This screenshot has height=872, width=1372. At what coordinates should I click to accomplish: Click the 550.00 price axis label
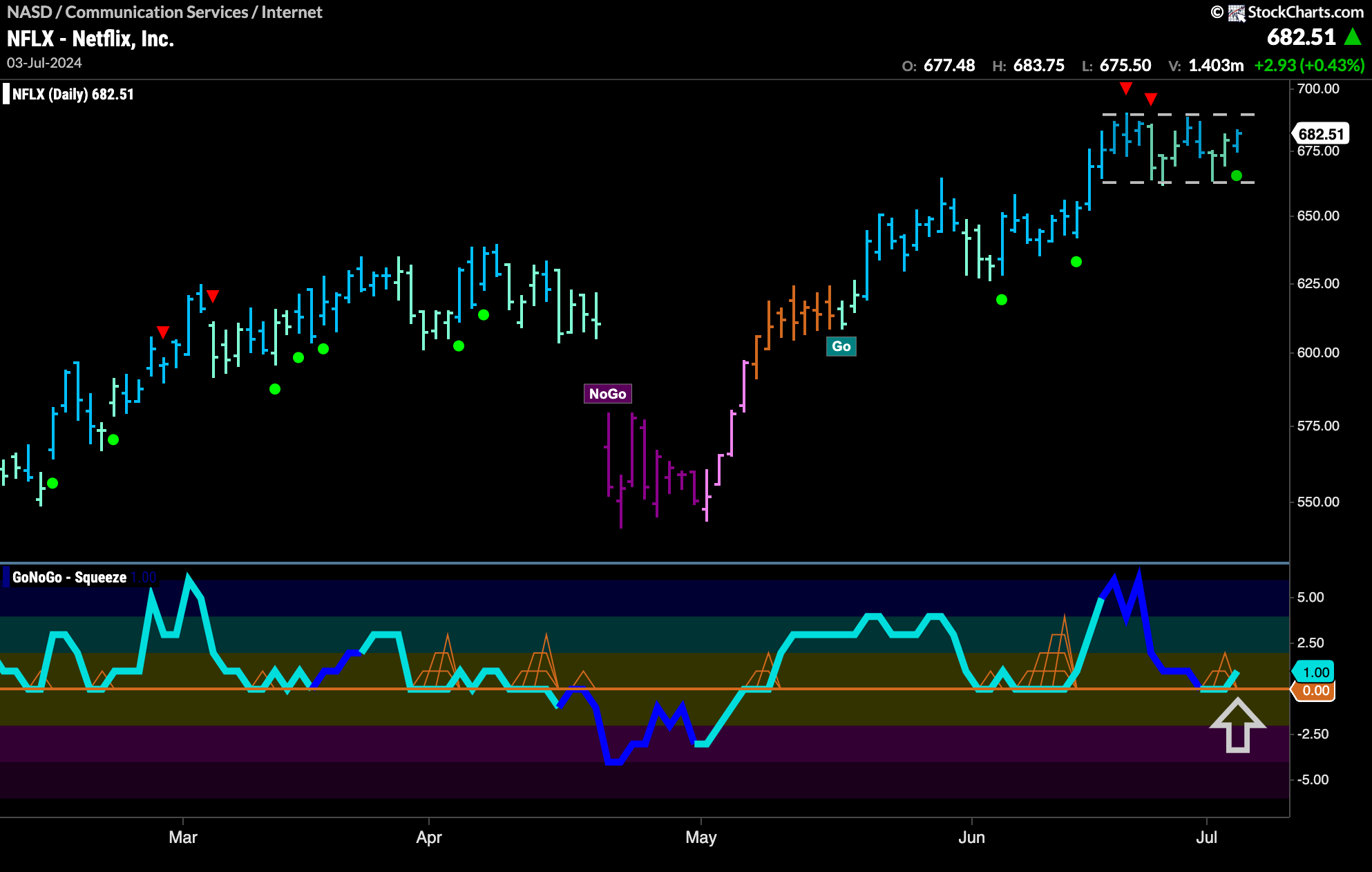(x=1318, y=502)
